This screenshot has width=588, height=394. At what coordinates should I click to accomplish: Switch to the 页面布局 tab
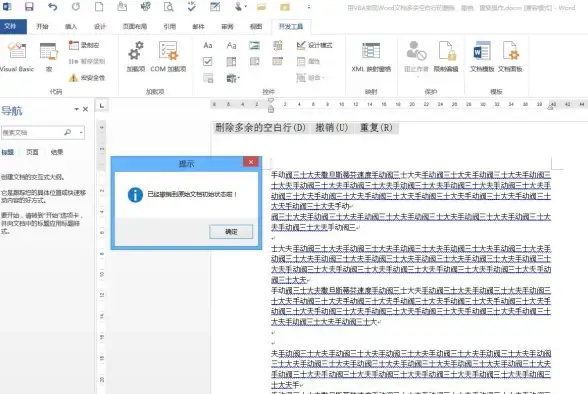[x=135, y=27]
